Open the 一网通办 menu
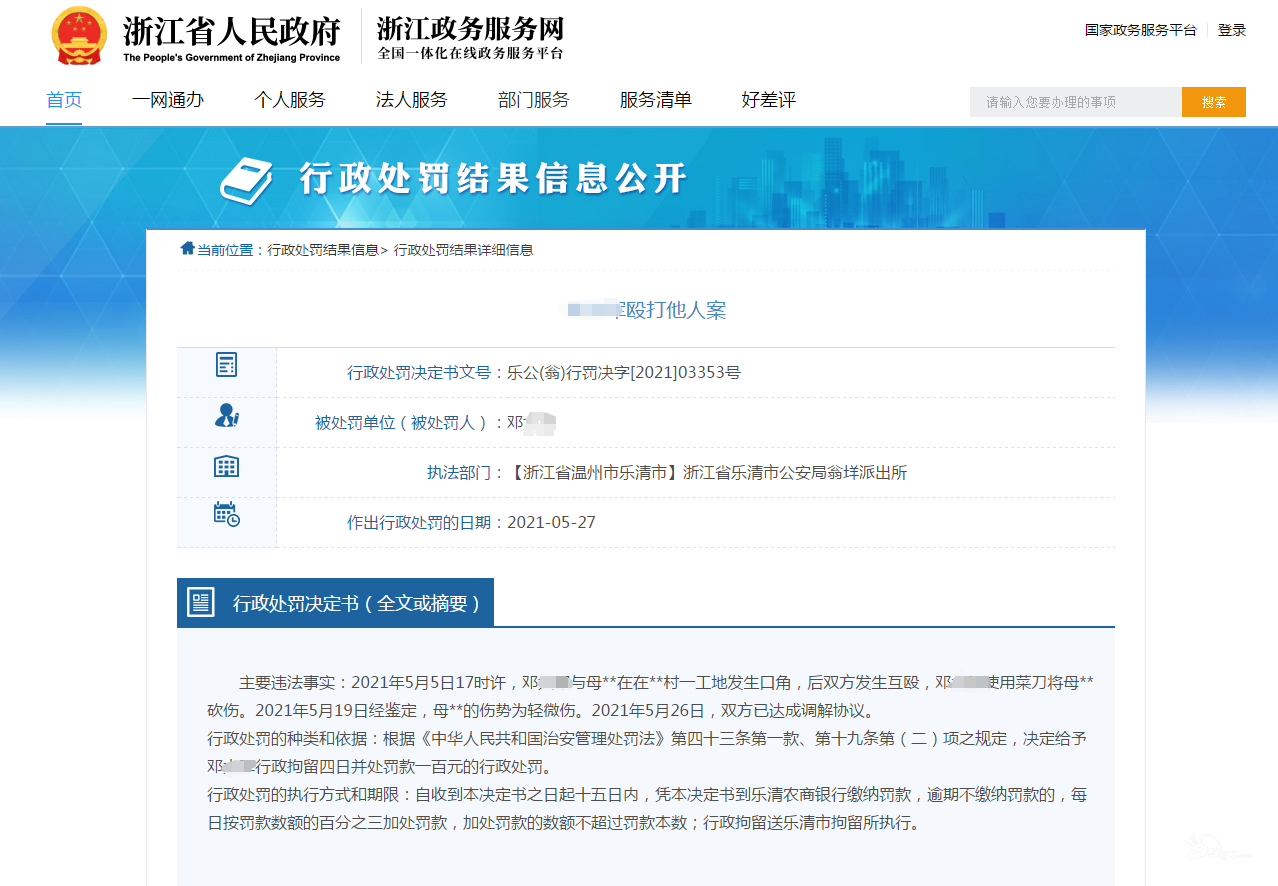Image resolution: width=1278 pixels, height=886 pixels. click(x=168, y=100)
